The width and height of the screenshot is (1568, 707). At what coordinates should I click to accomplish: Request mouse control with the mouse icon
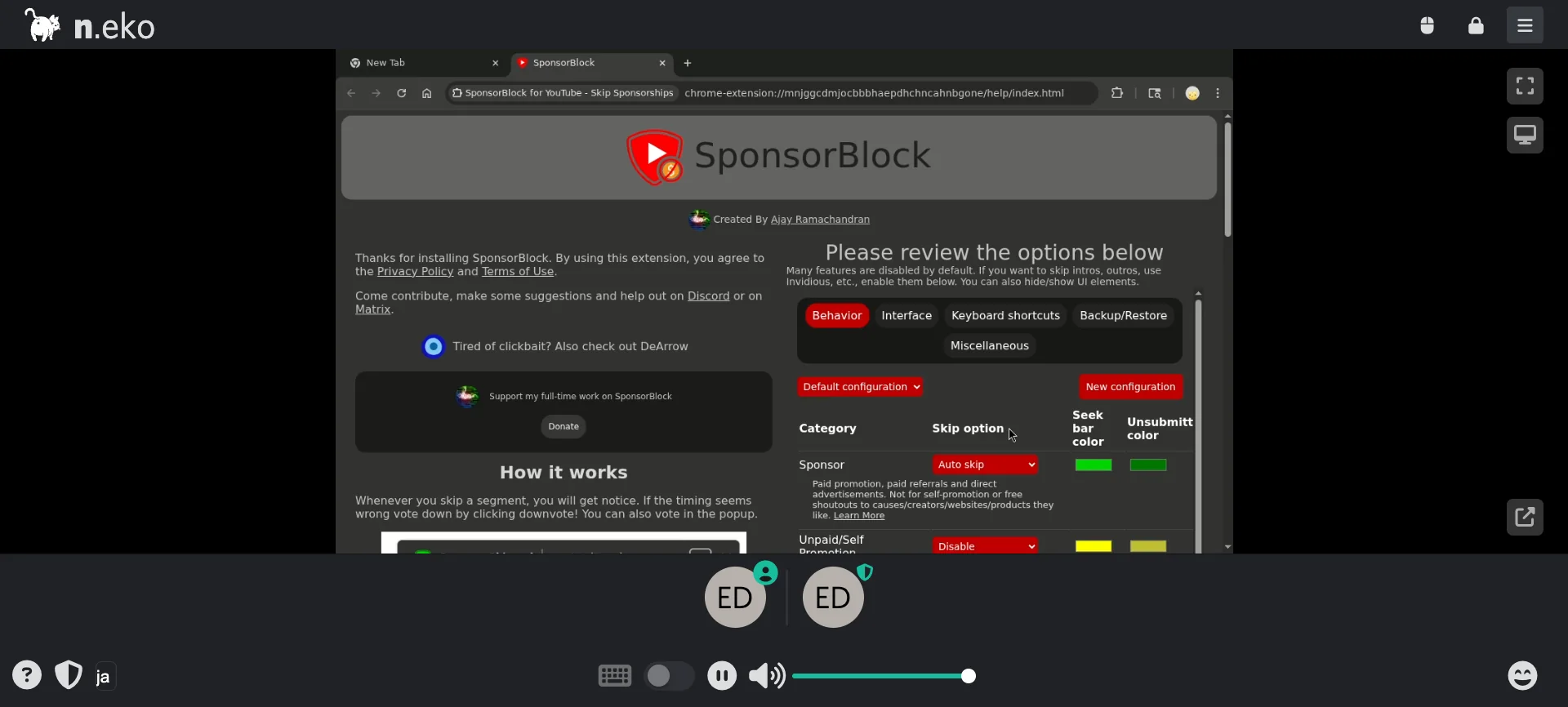pyautogui.click(x=1427, y=25)
